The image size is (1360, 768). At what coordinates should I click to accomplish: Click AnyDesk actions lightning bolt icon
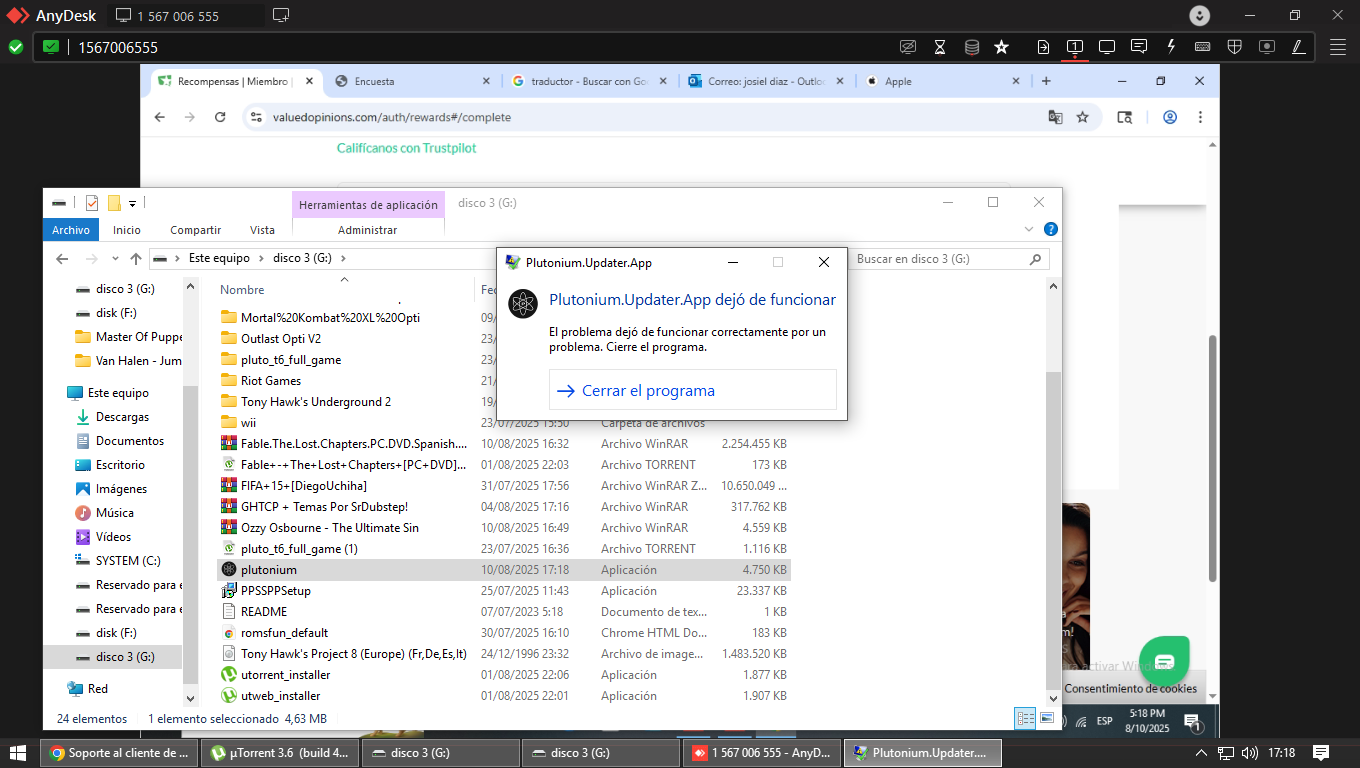1171,47
